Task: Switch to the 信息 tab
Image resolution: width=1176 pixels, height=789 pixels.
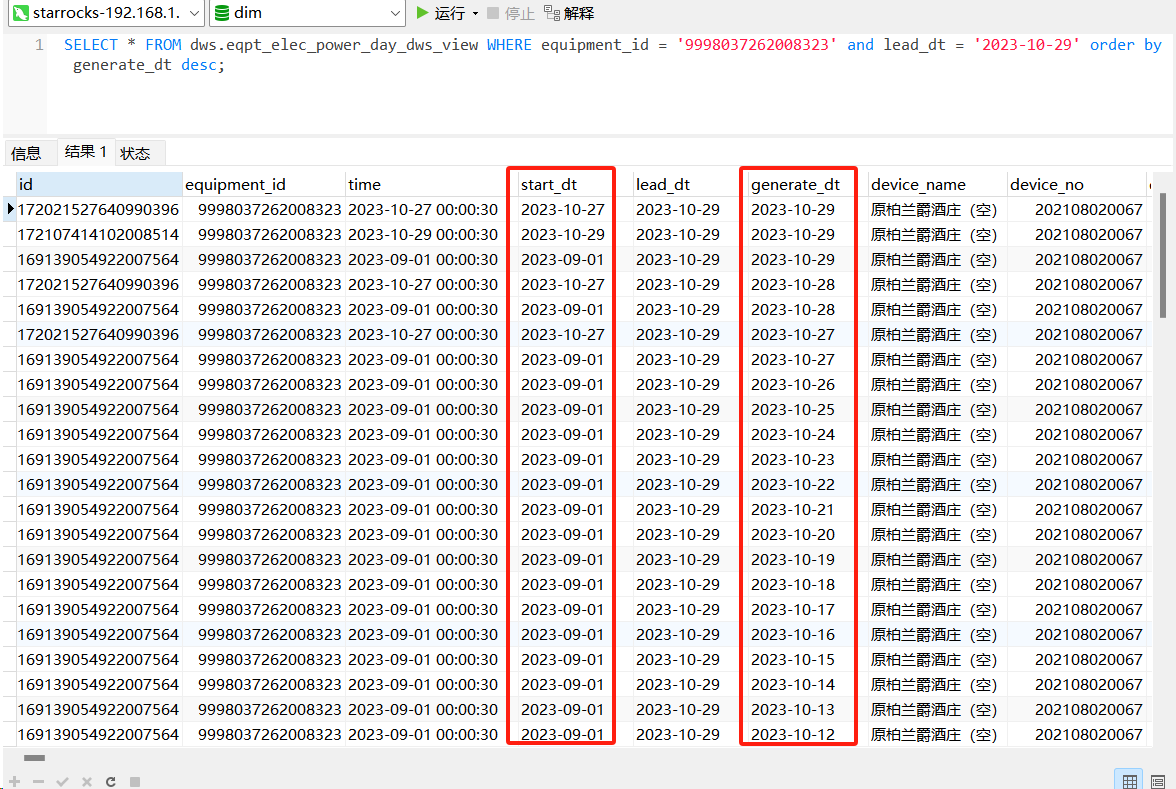Action: pyautogui.click(x=26, y=153)
